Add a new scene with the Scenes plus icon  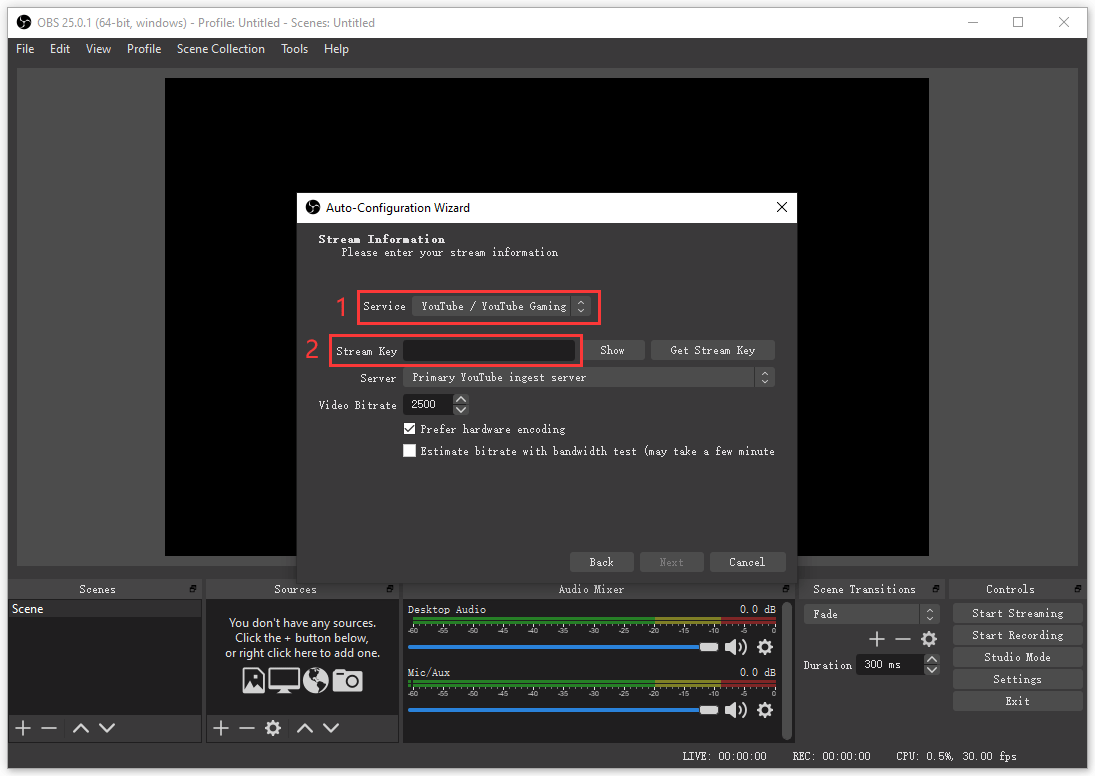[x=23, y=728]
